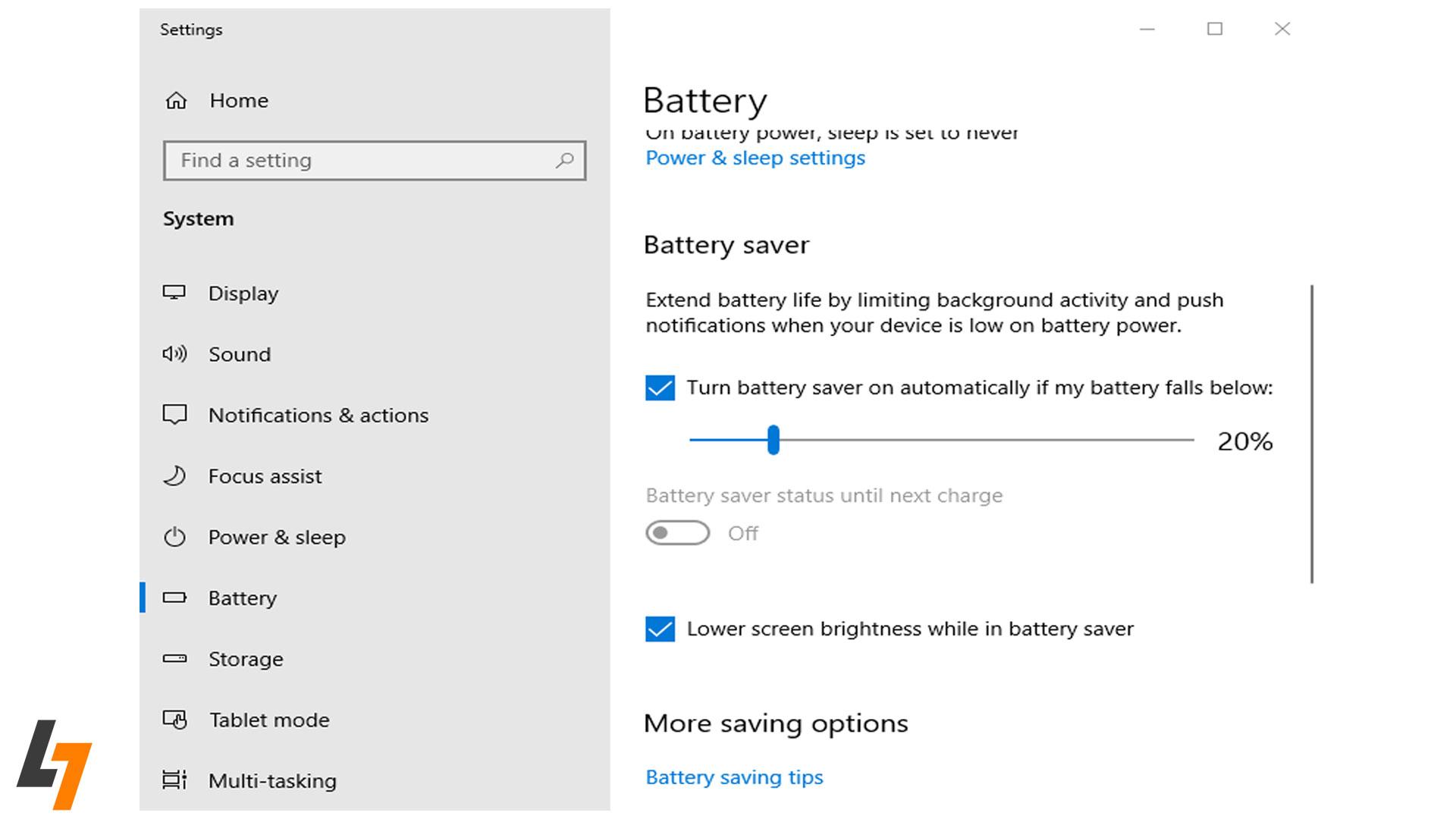Open Power & sleep via its icon
This screenshot has width=1456, height=819.
pyautogui.click(x=175, y=537)
